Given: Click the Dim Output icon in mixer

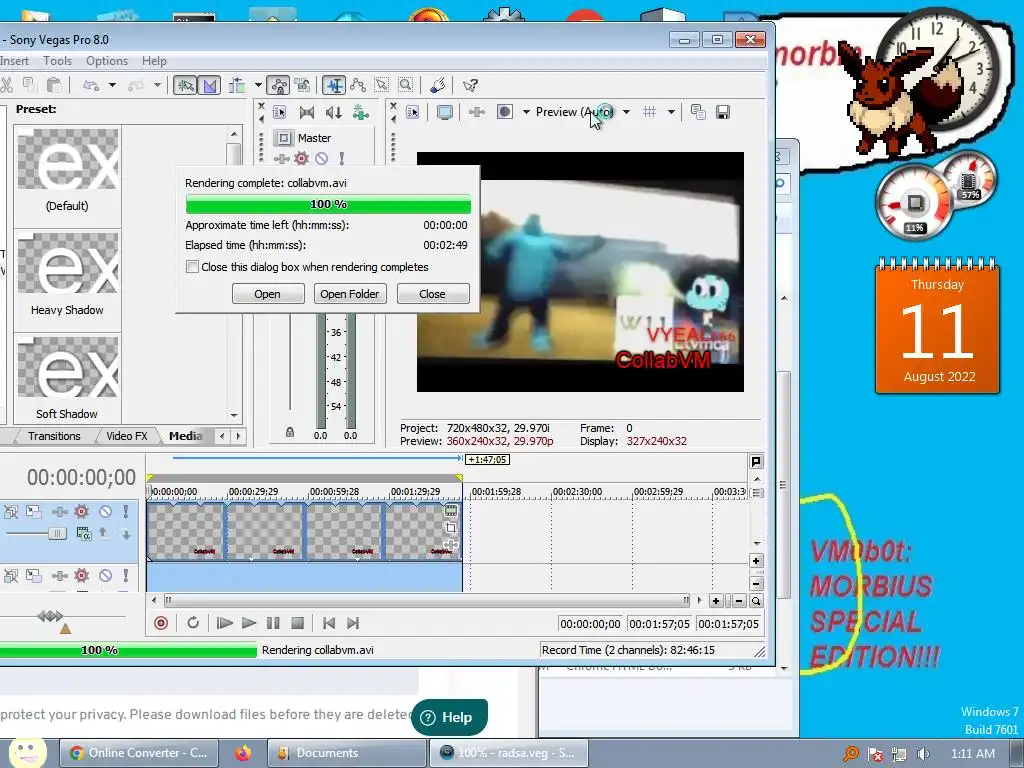Looking at the screenshot, I should [x=334, y=112].
